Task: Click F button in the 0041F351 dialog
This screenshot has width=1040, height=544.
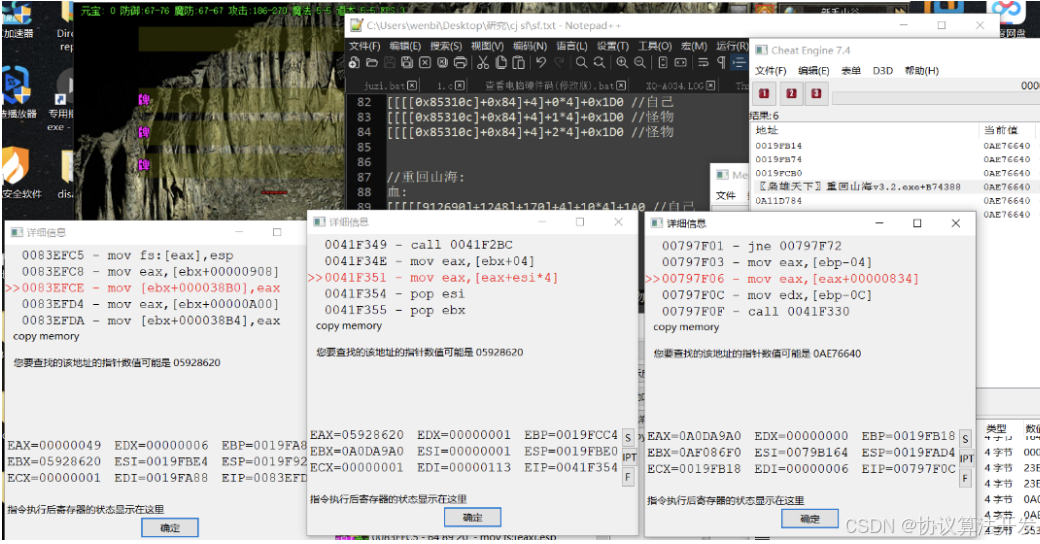Action: click(627, 476)
